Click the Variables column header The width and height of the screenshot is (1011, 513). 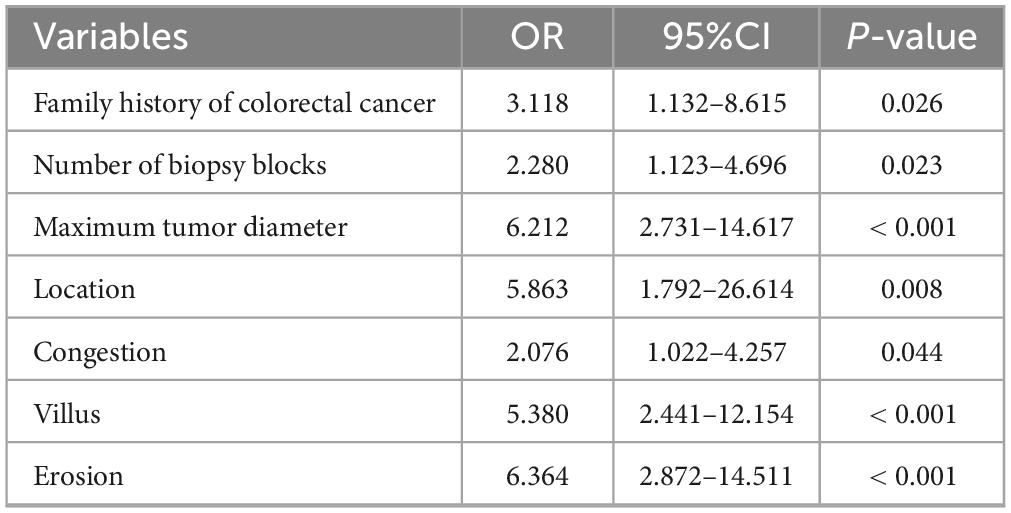pyautogui.click(x=111, y=37)
